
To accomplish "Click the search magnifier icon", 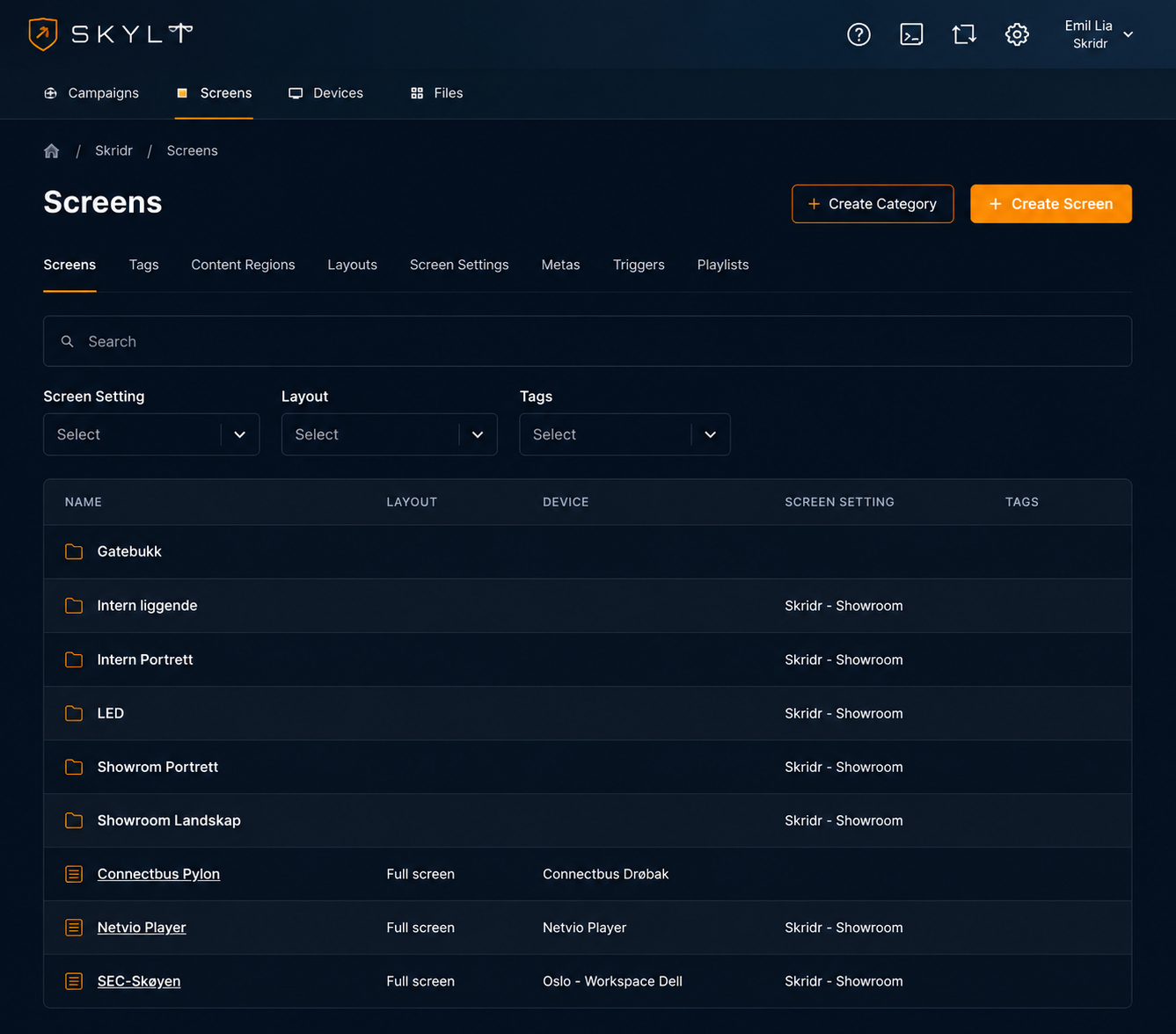I will click(x=67, y=341).
